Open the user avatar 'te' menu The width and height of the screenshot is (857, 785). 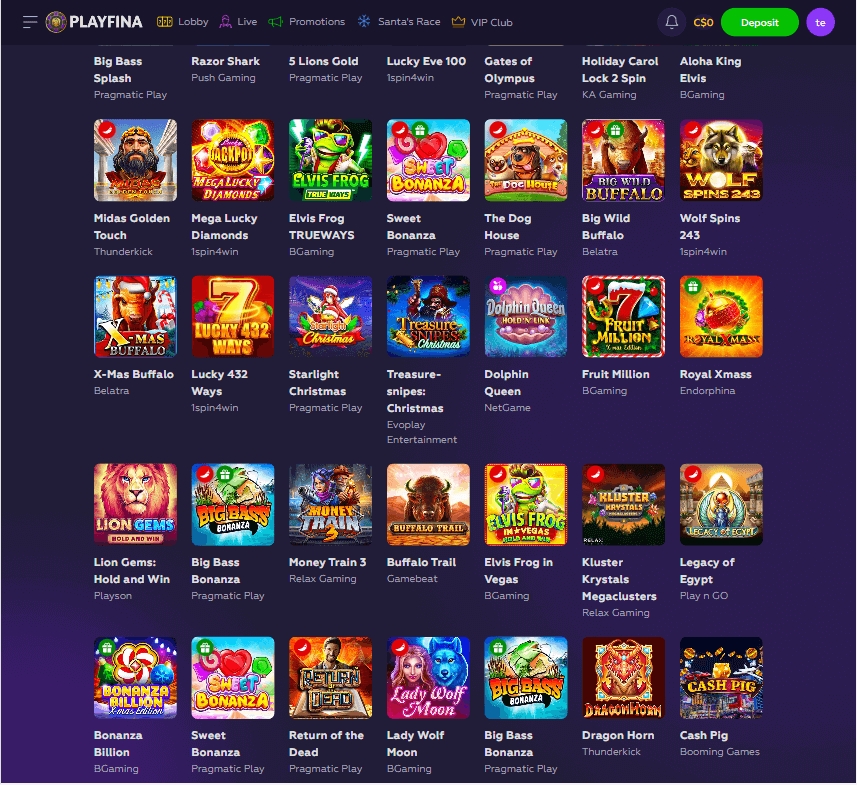[x=820, y=22]
